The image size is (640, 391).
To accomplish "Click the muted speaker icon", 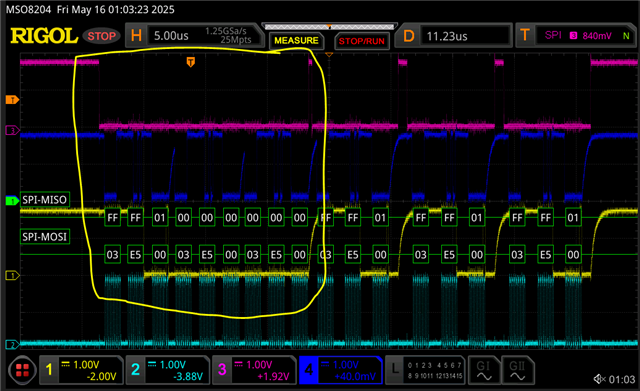I will tap(599, 379).
